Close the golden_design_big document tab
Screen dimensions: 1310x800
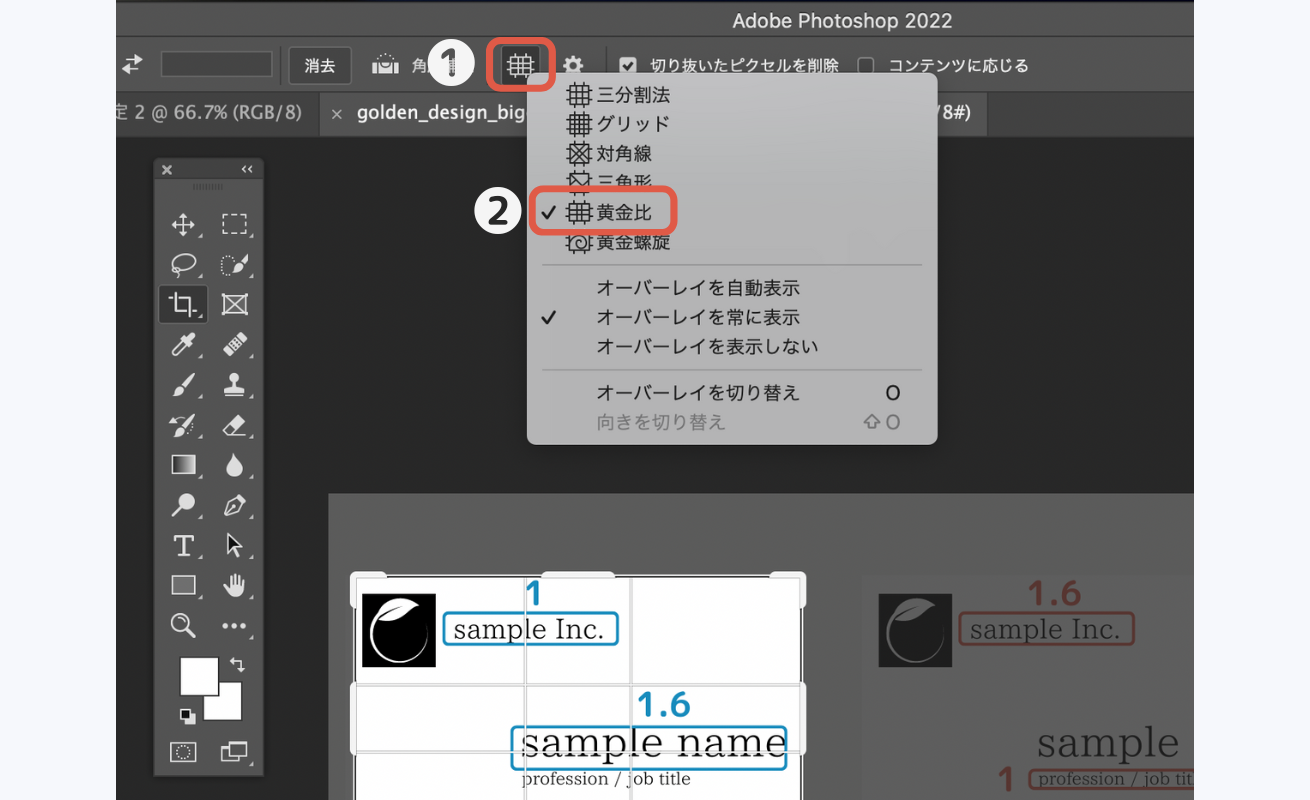click(338, 114)
